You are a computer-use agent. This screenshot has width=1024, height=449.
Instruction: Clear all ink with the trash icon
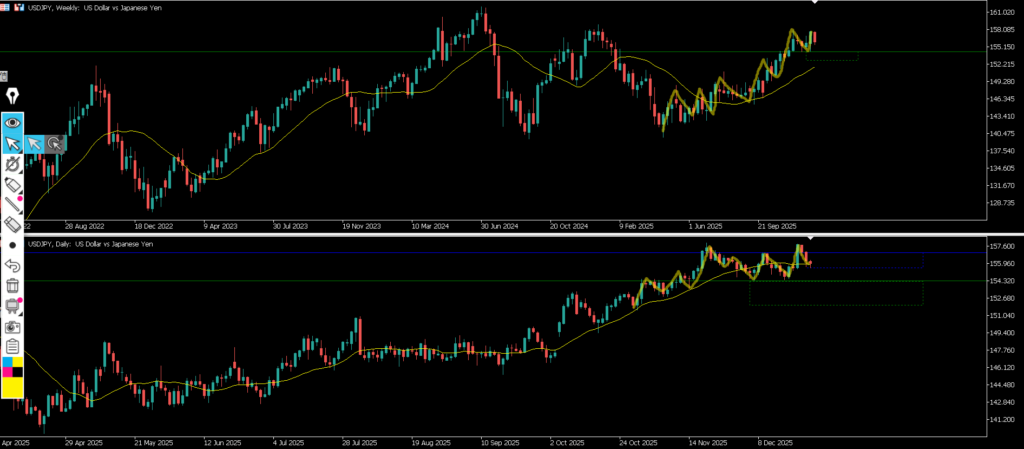point(12,285)
